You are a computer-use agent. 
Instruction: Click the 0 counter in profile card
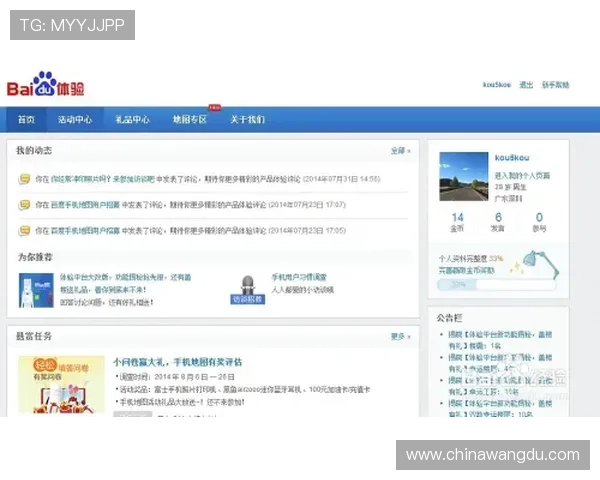(x=539, y=222)
